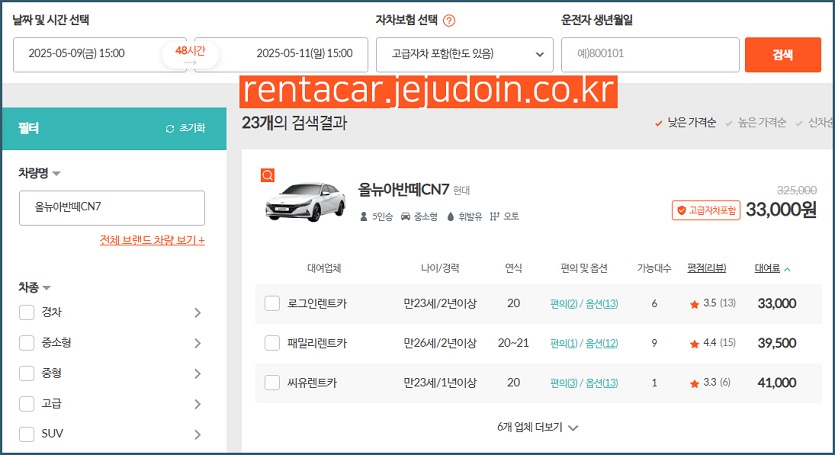Click the star rating in 로그인렌트카 row
The image size is (835, 455).
pos(713,303)
